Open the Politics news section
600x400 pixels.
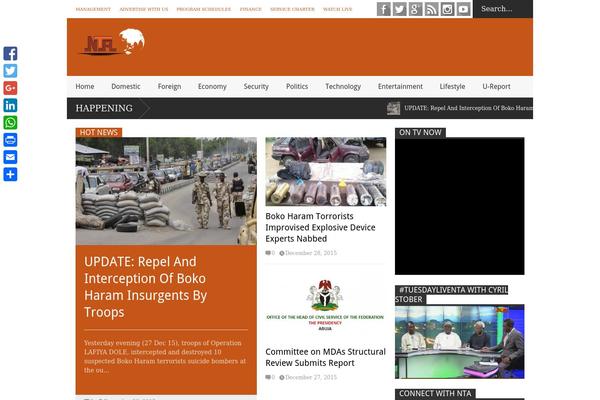click(297, 87)
